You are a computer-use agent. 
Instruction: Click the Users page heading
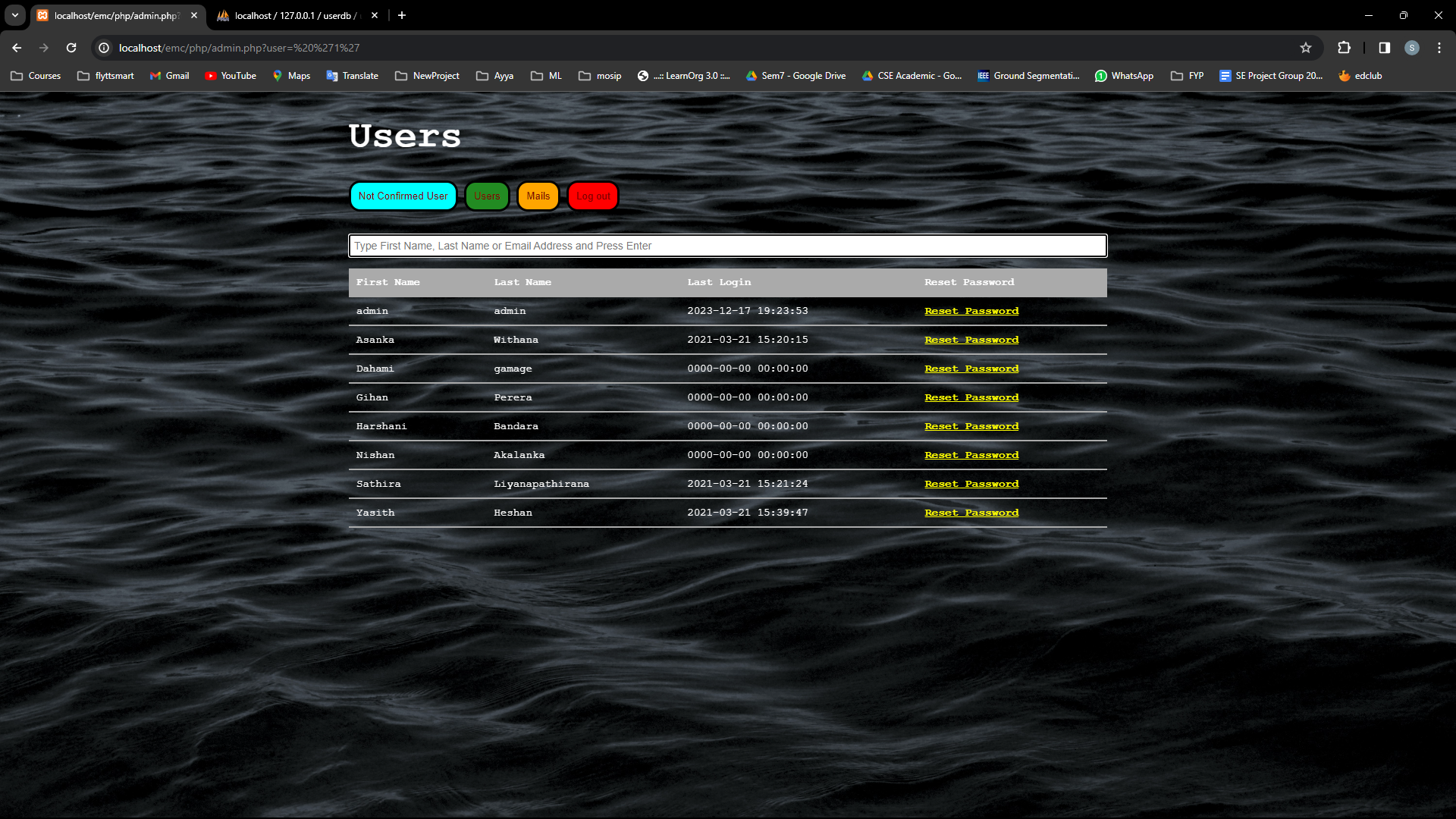(405, 136)
